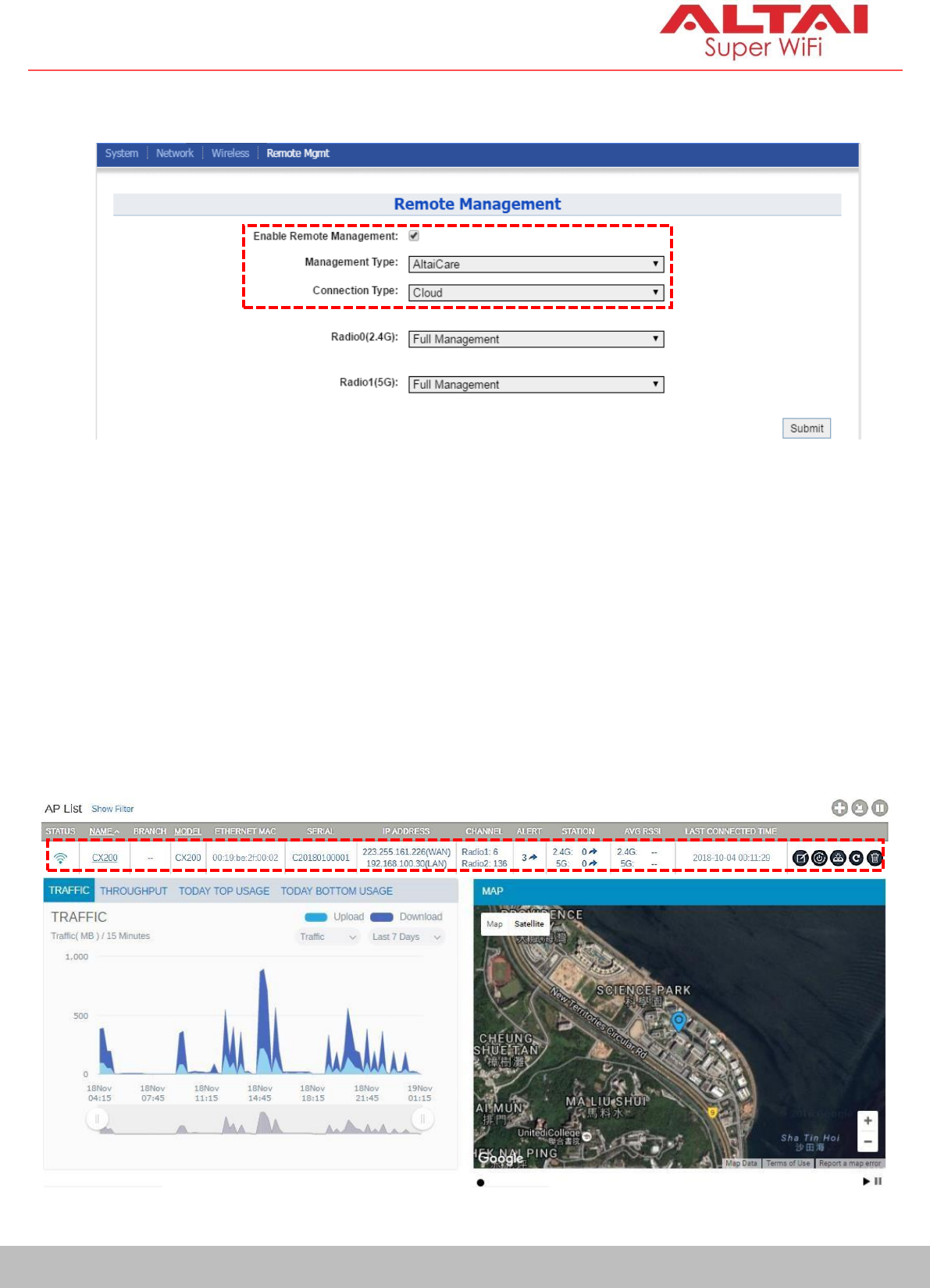Click the export icon above AP List
930x1288 pixels.
click(x=860, y=808)
